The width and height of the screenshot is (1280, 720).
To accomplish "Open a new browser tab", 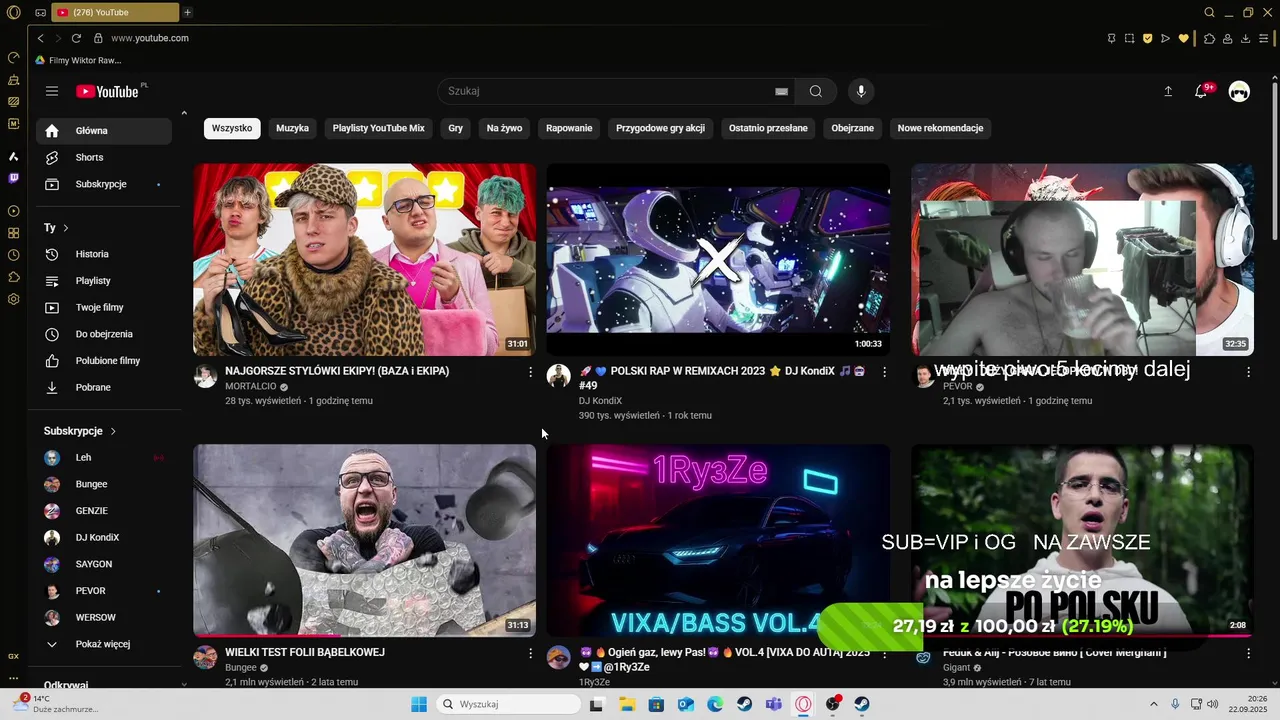I will click(187, 12).
